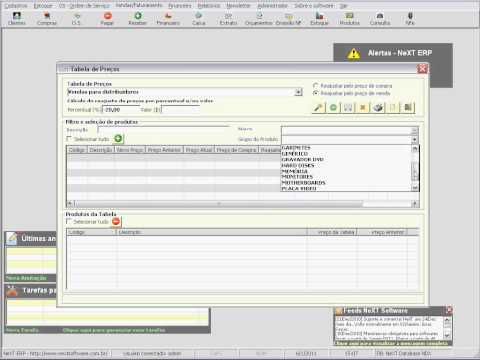Open the Newsletter menu
480x360 pixels.
coord(238,6)
